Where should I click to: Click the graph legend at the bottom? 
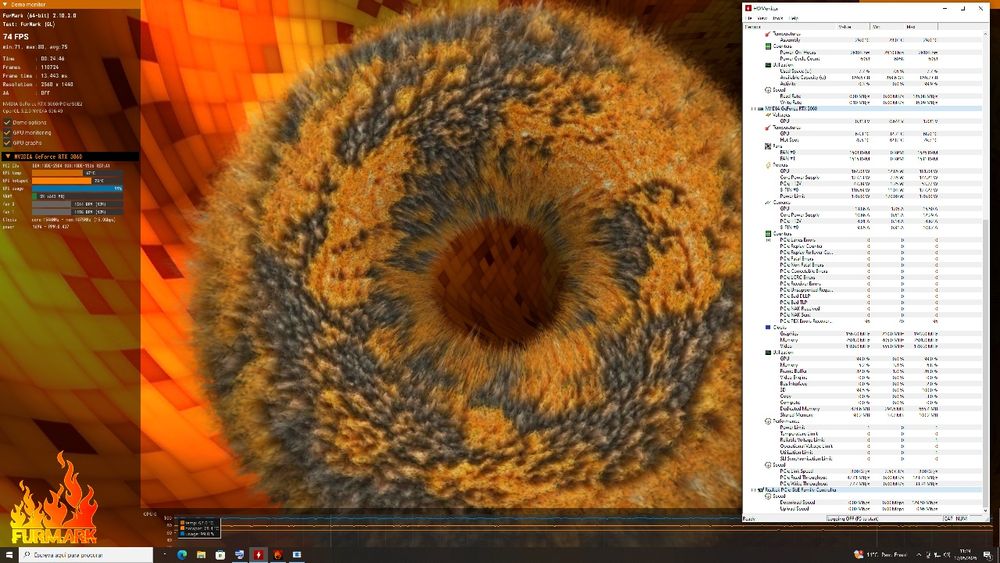point(198,528)
